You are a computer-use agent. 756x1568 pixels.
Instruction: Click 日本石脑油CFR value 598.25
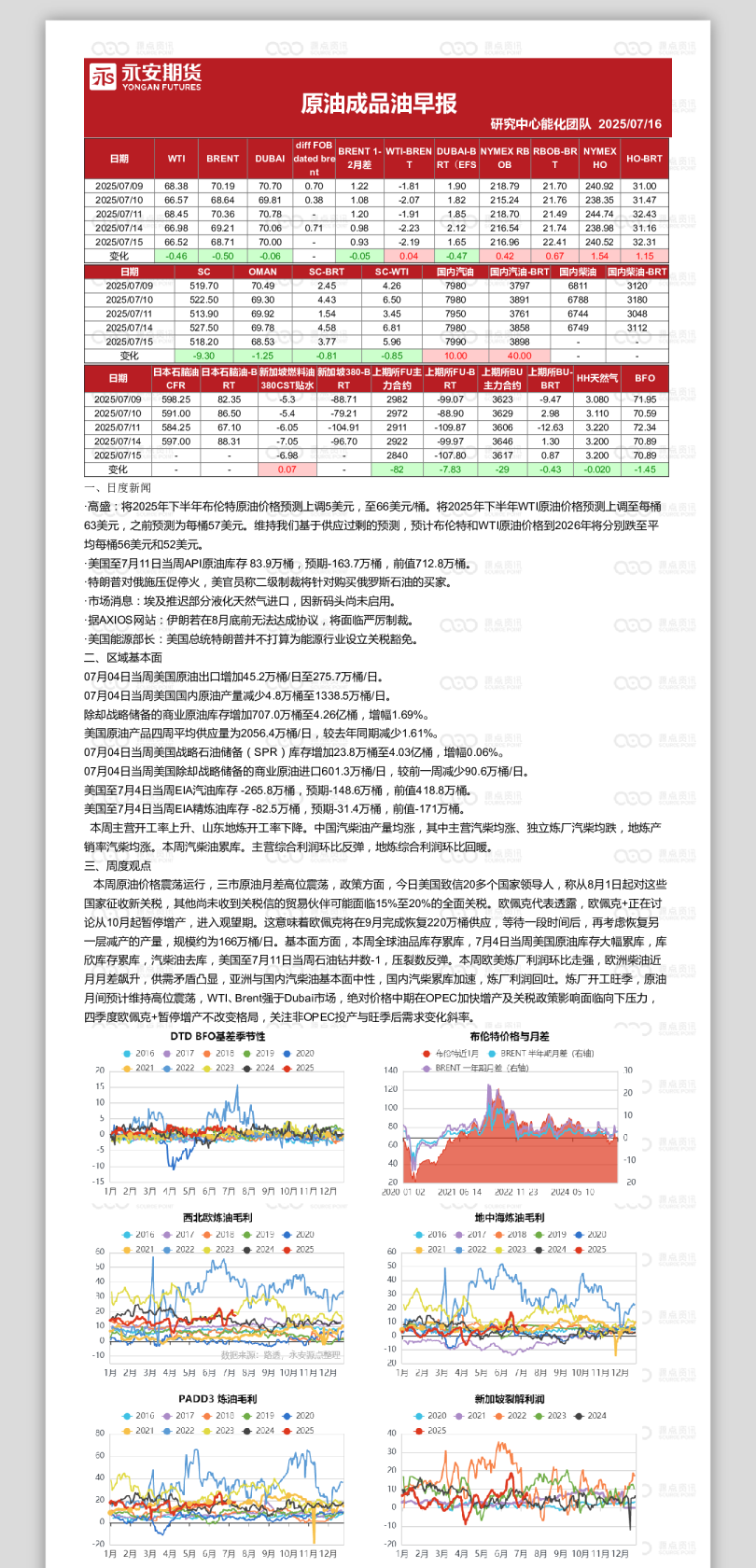(175, 399)
